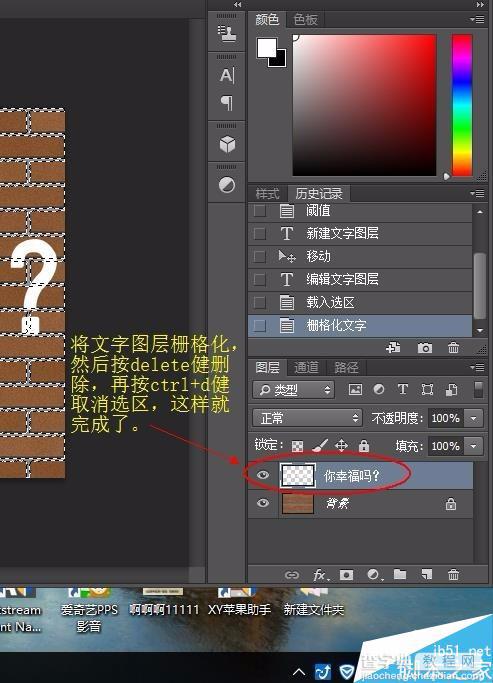Open the 爱奇艺PPS影音 desktop shortcut
Viewport: 493px width, 683px height.
89,610
